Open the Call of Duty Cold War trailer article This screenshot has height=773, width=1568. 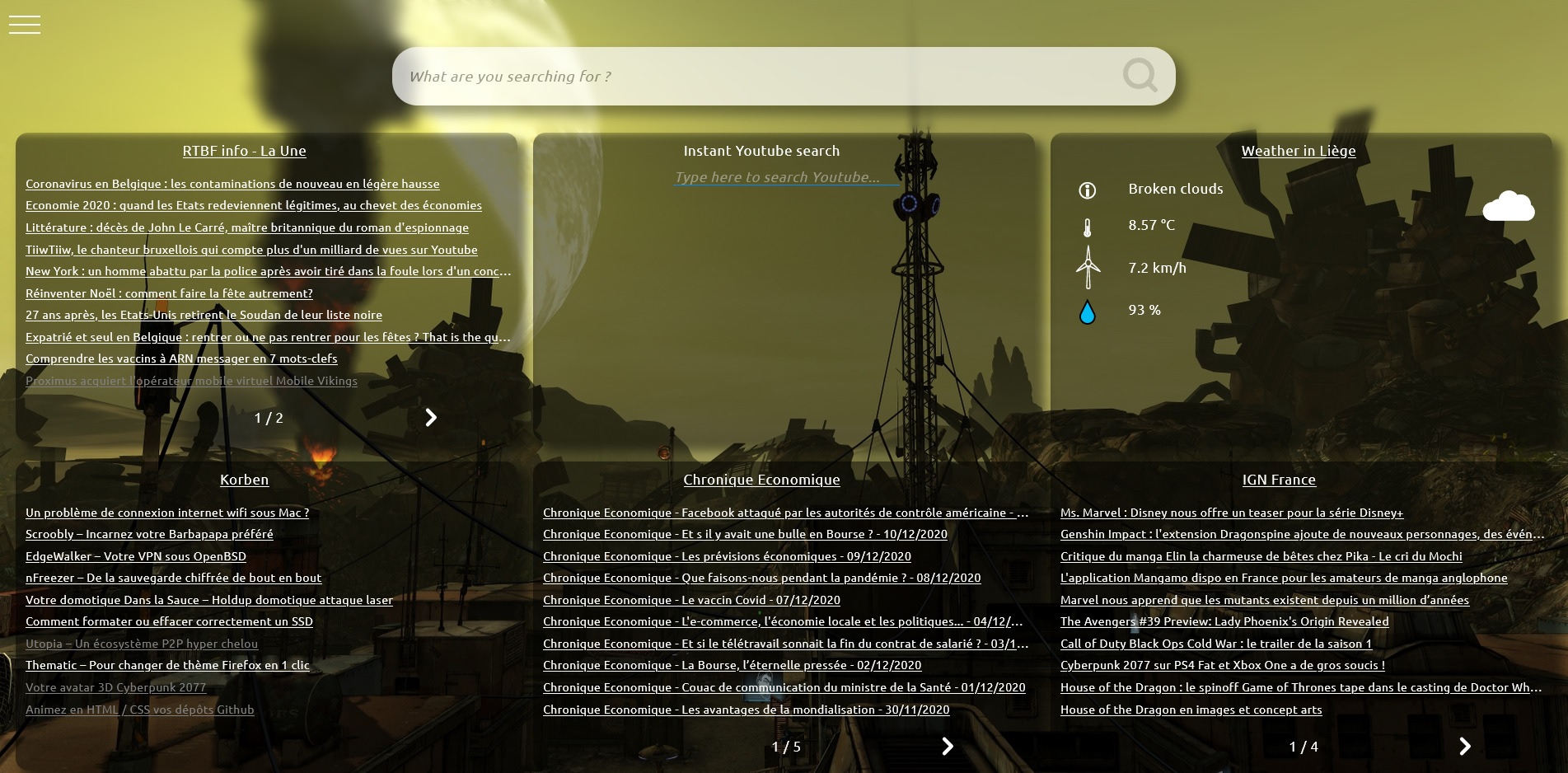pos(1216,644)
